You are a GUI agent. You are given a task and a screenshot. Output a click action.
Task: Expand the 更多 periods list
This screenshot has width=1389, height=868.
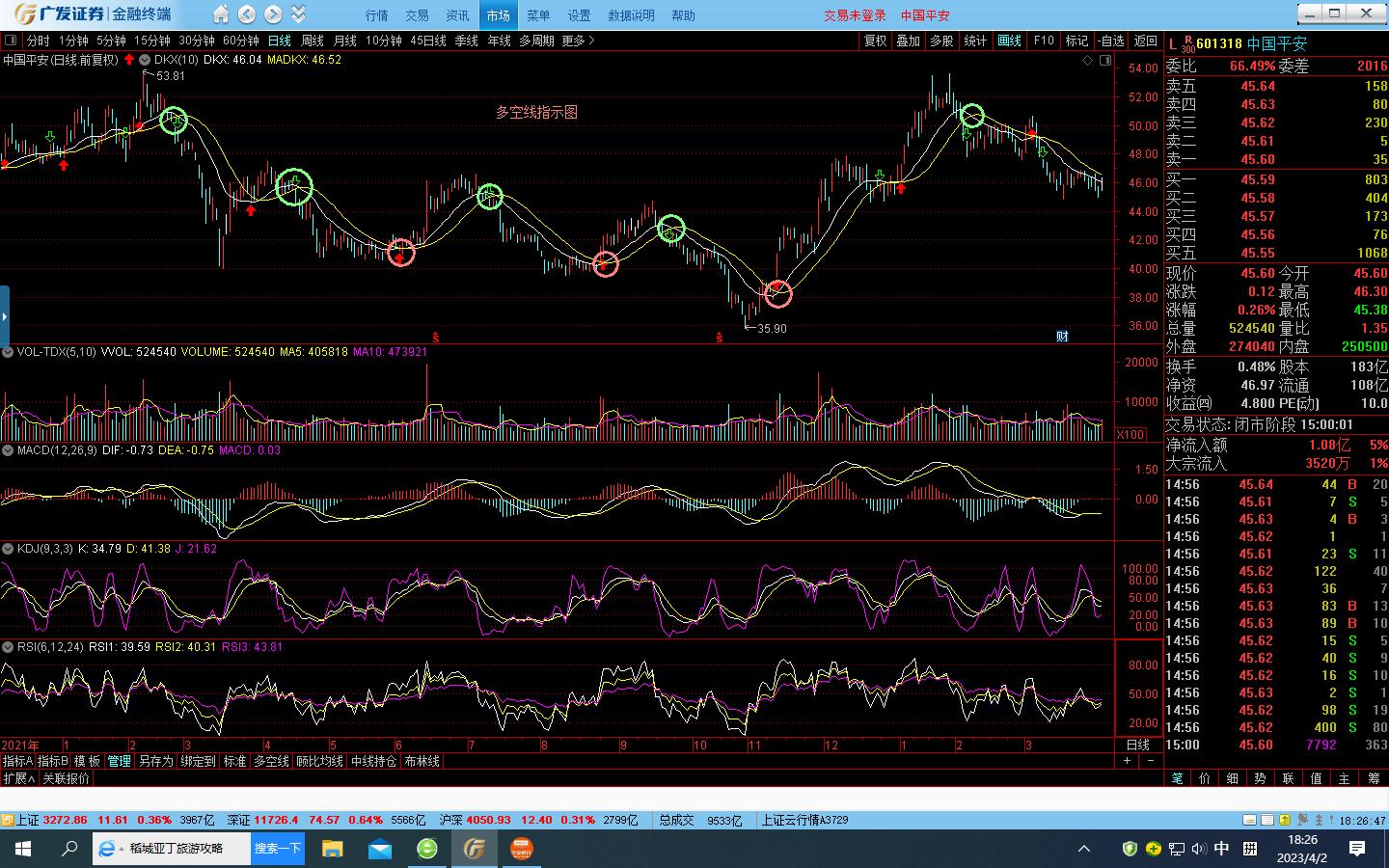[578, 41]
